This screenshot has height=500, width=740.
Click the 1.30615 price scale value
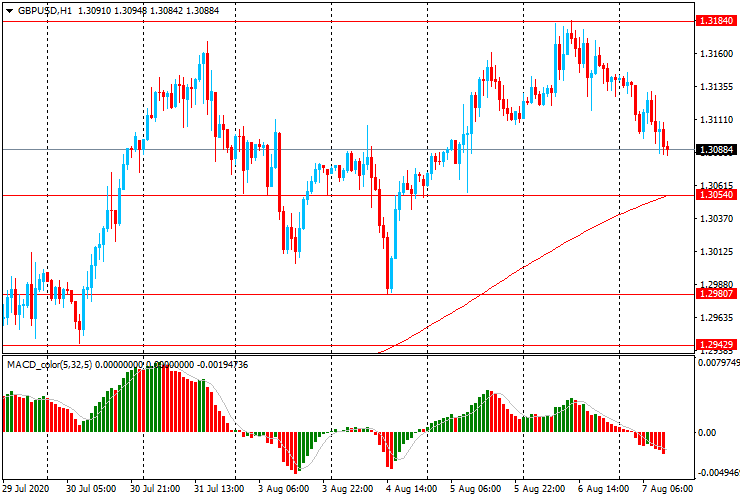716,185
